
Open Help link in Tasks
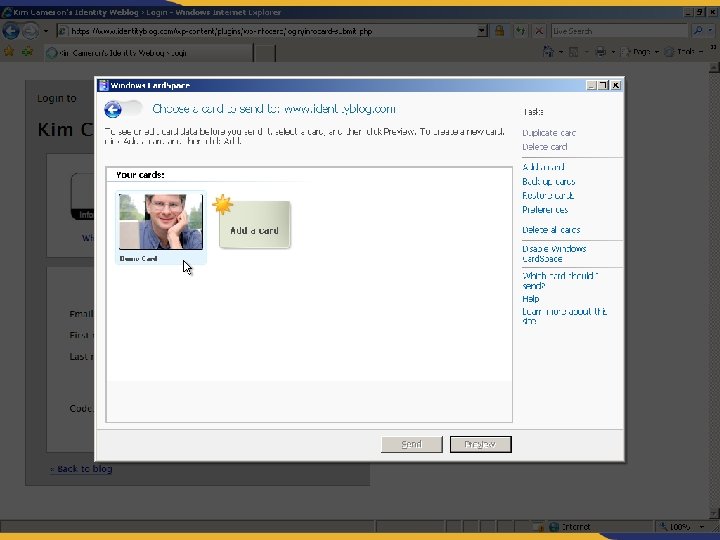click(531, 299)
